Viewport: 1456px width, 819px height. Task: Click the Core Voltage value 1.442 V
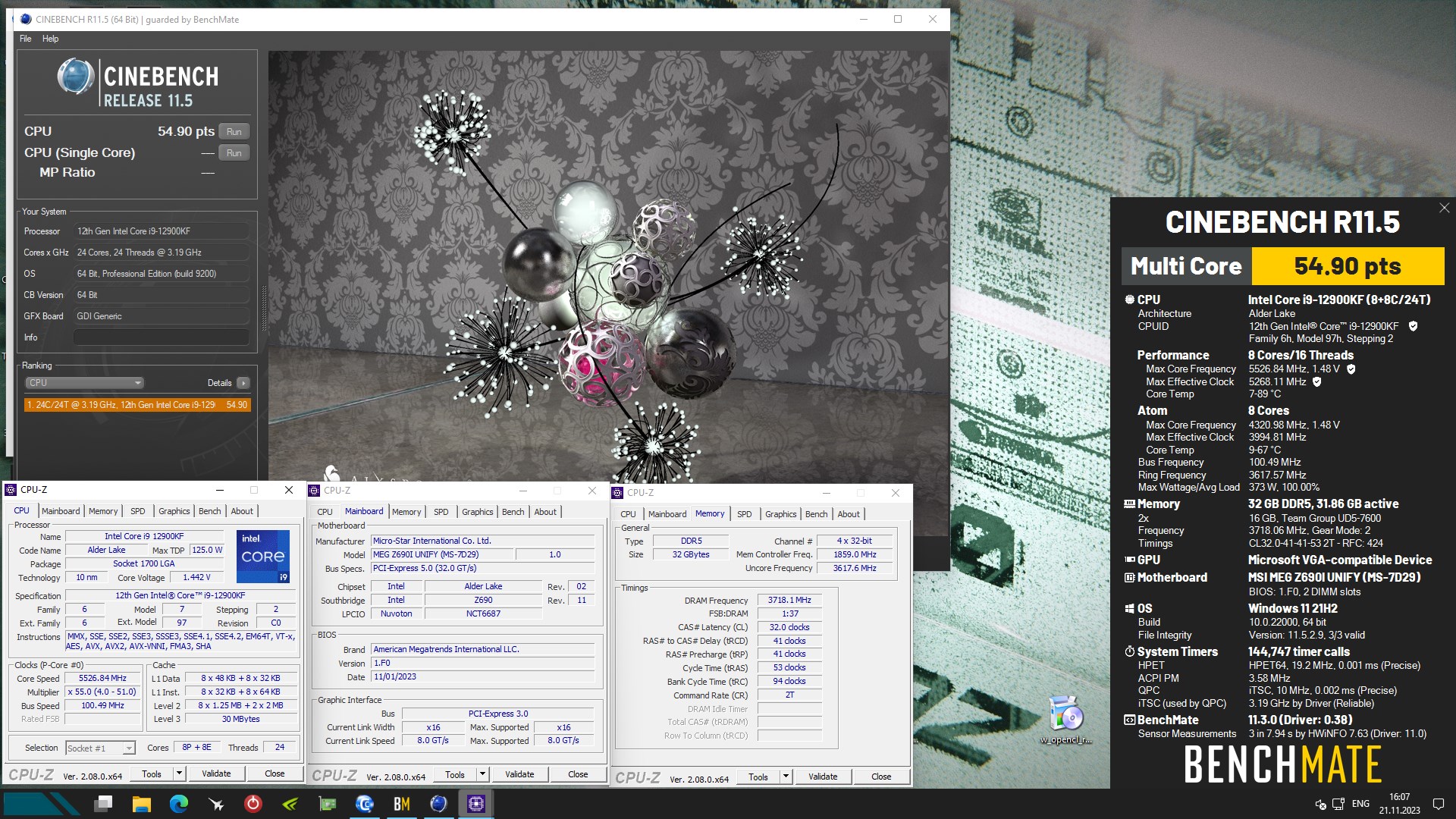click(x=196, y=577)
